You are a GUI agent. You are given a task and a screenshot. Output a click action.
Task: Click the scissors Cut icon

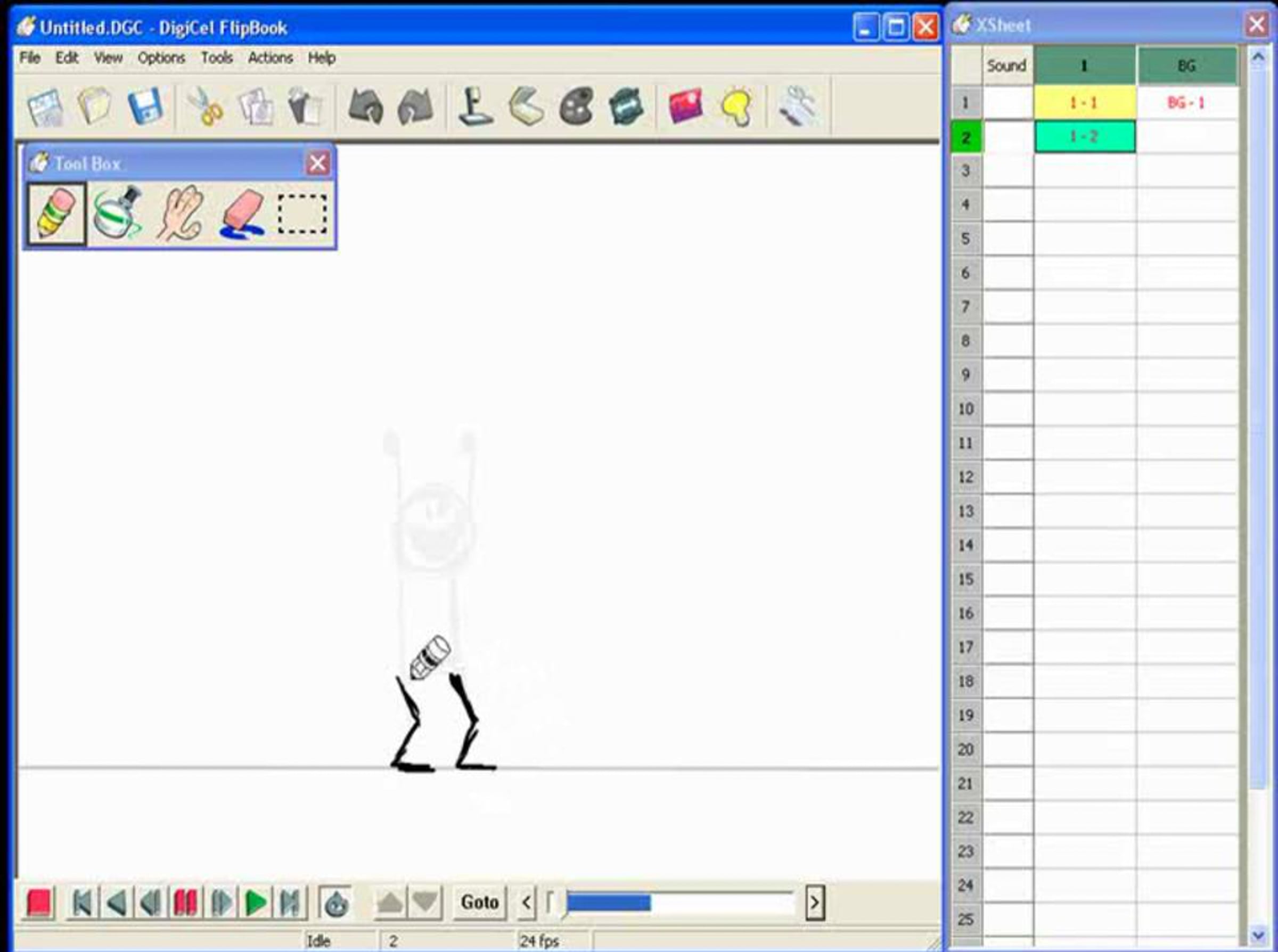tap(205, 106)
